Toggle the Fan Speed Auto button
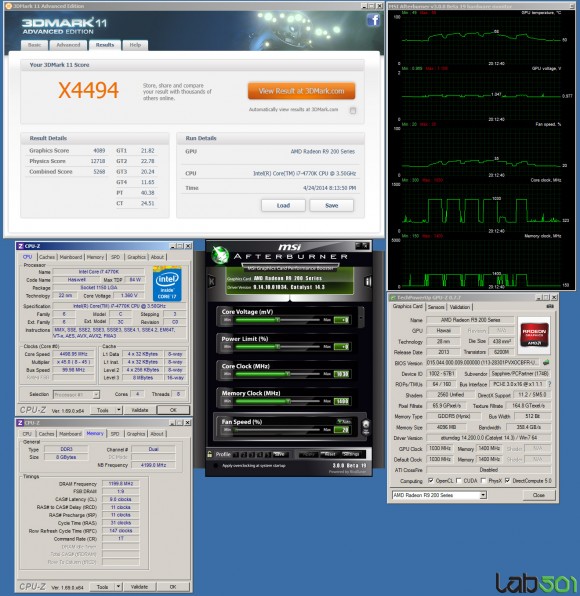The height and width of the screenshot is (596, 580). 344,421
